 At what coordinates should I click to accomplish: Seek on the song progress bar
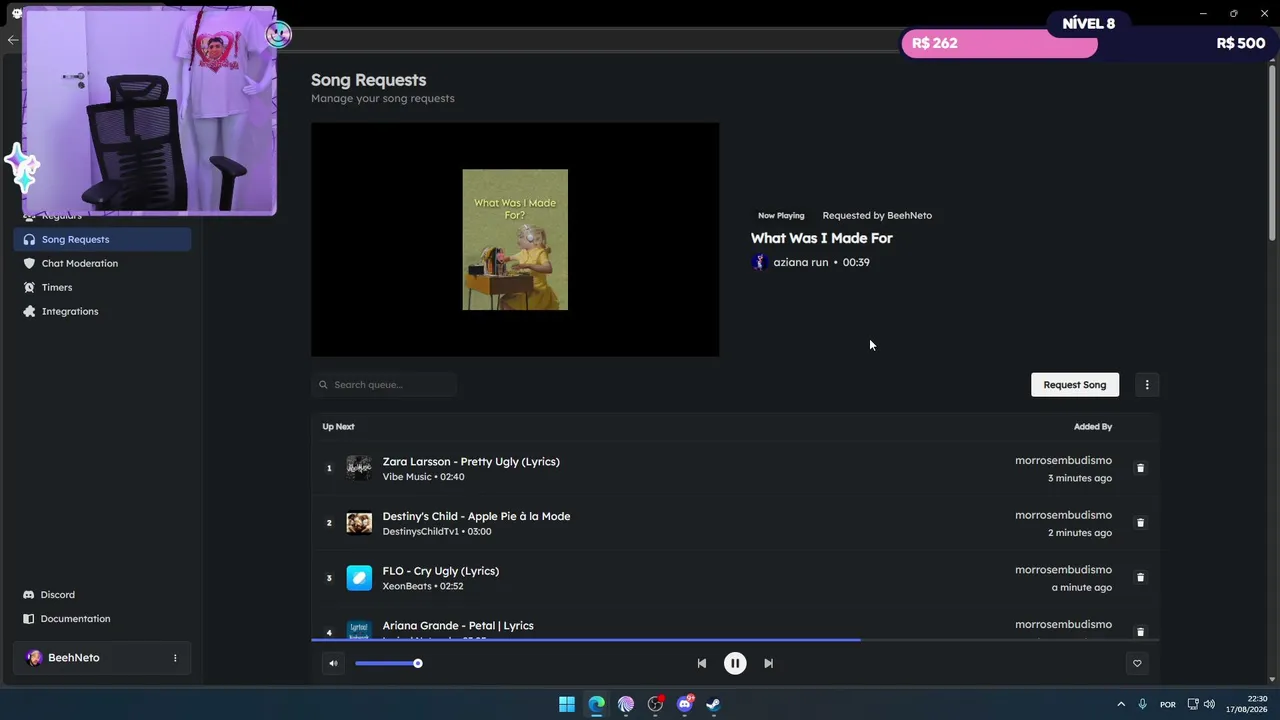(735, 640)
